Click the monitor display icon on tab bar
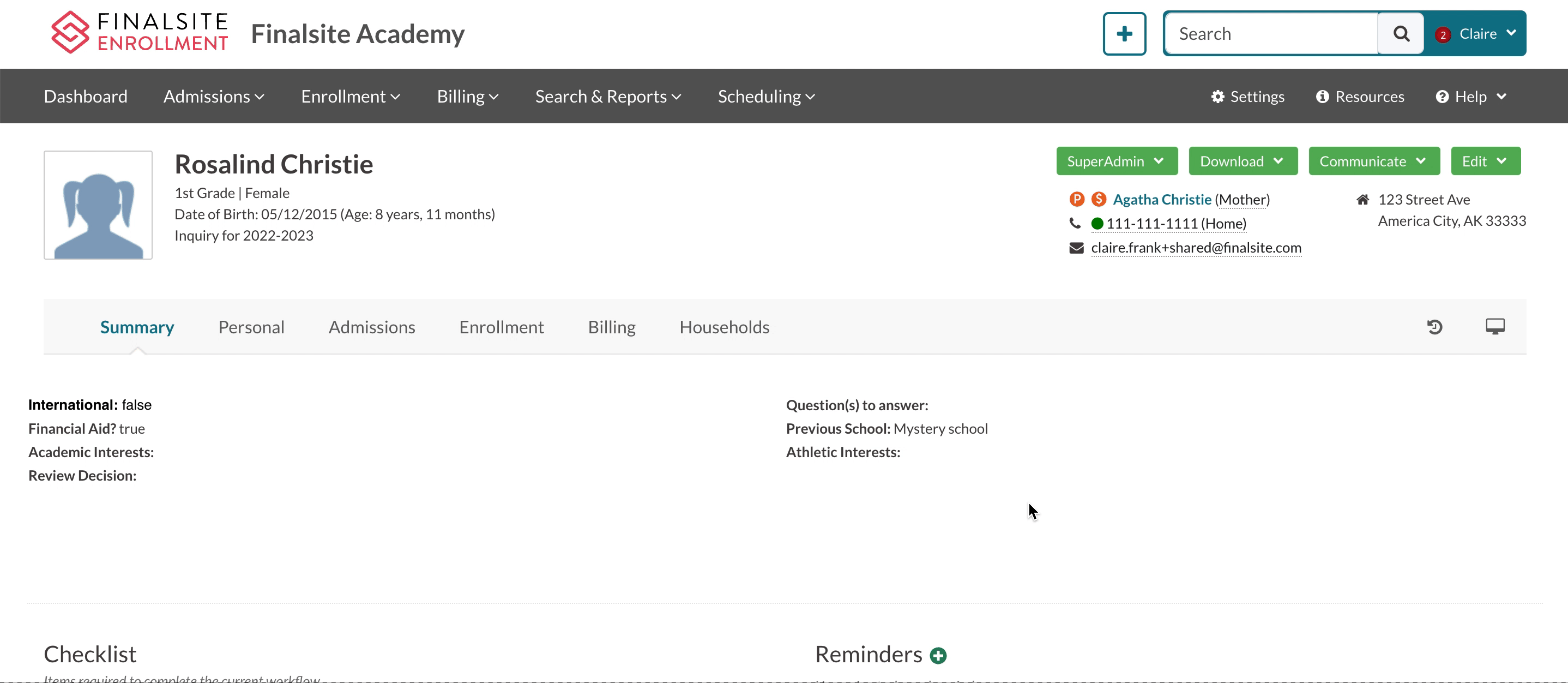Viewport: 1568px width, 683px height. point(1494,327)
